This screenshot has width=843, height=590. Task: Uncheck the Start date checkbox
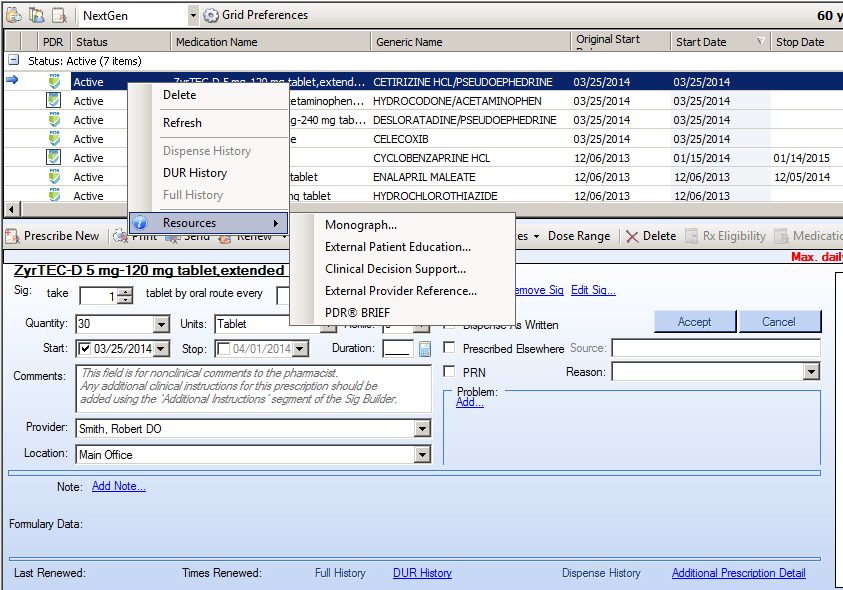[x=84, y=349]
